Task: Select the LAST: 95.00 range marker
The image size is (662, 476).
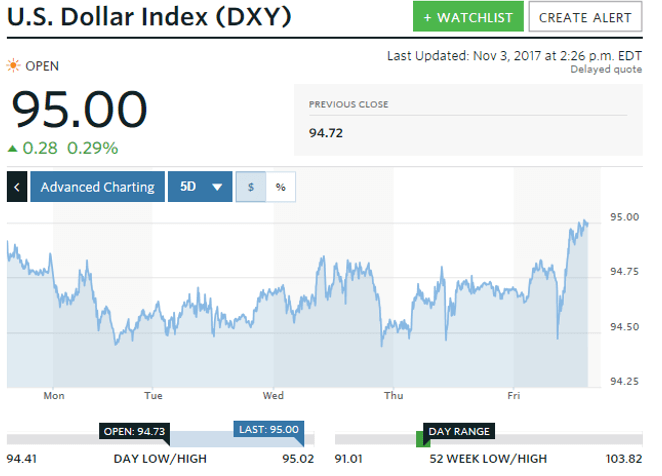Action: [268, 430]
